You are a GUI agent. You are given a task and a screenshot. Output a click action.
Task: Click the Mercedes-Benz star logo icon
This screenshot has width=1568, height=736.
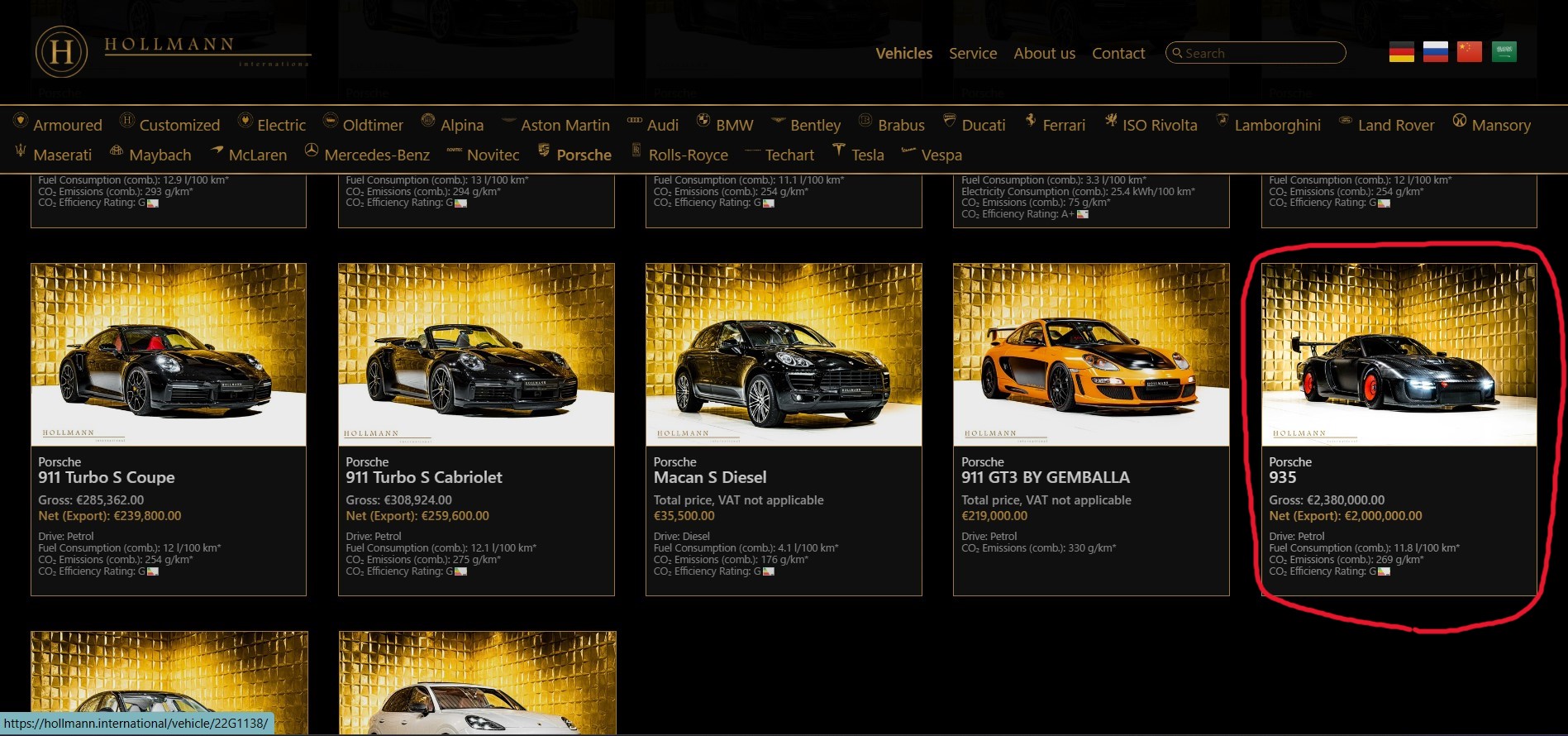pos(312,151)
